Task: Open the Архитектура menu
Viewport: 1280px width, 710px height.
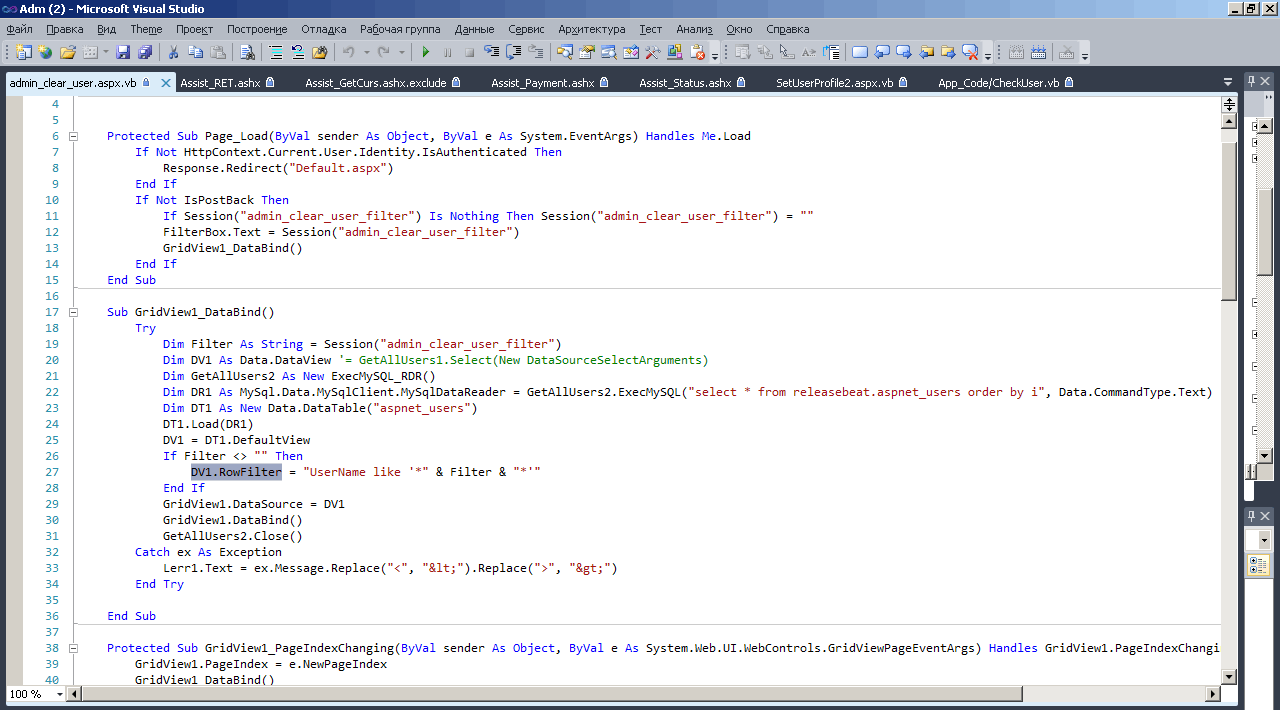Action: coord(592,29)
